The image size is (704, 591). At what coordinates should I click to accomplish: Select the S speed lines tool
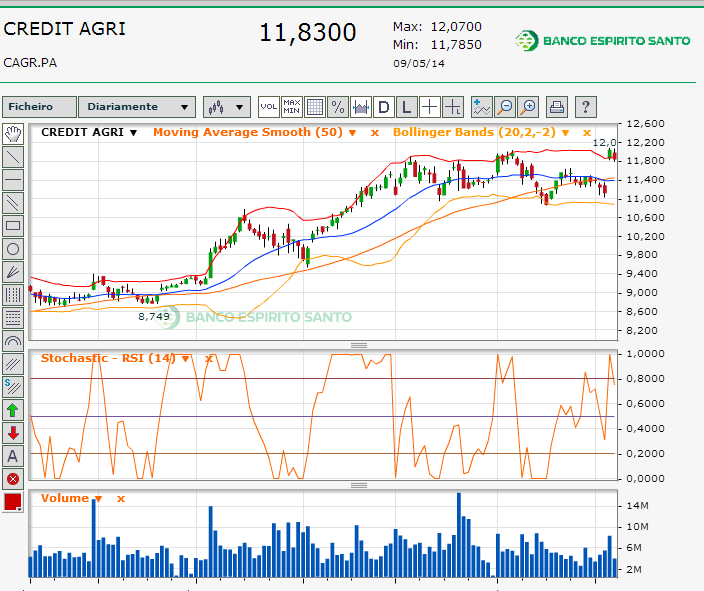coord(13,387)
